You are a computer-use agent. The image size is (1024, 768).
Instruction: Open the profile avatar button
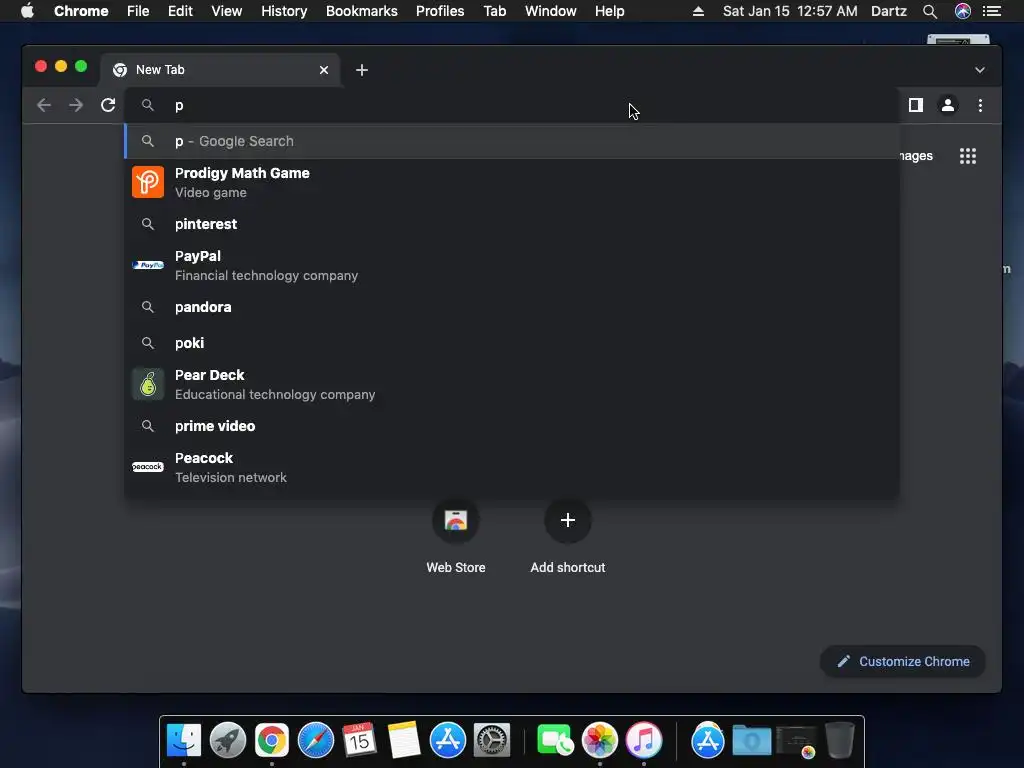(948, 105)
